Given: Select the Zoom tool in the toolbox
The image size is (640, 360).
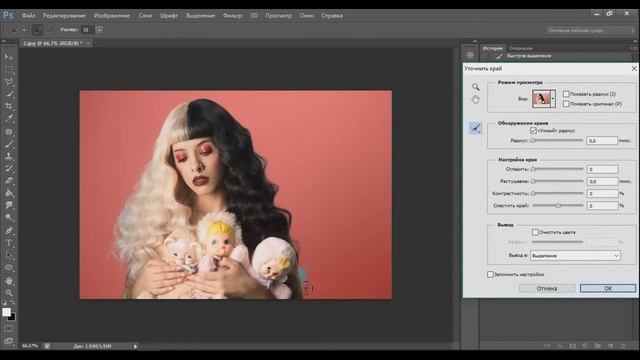Looking at the screenshot, I should point(9,293).
